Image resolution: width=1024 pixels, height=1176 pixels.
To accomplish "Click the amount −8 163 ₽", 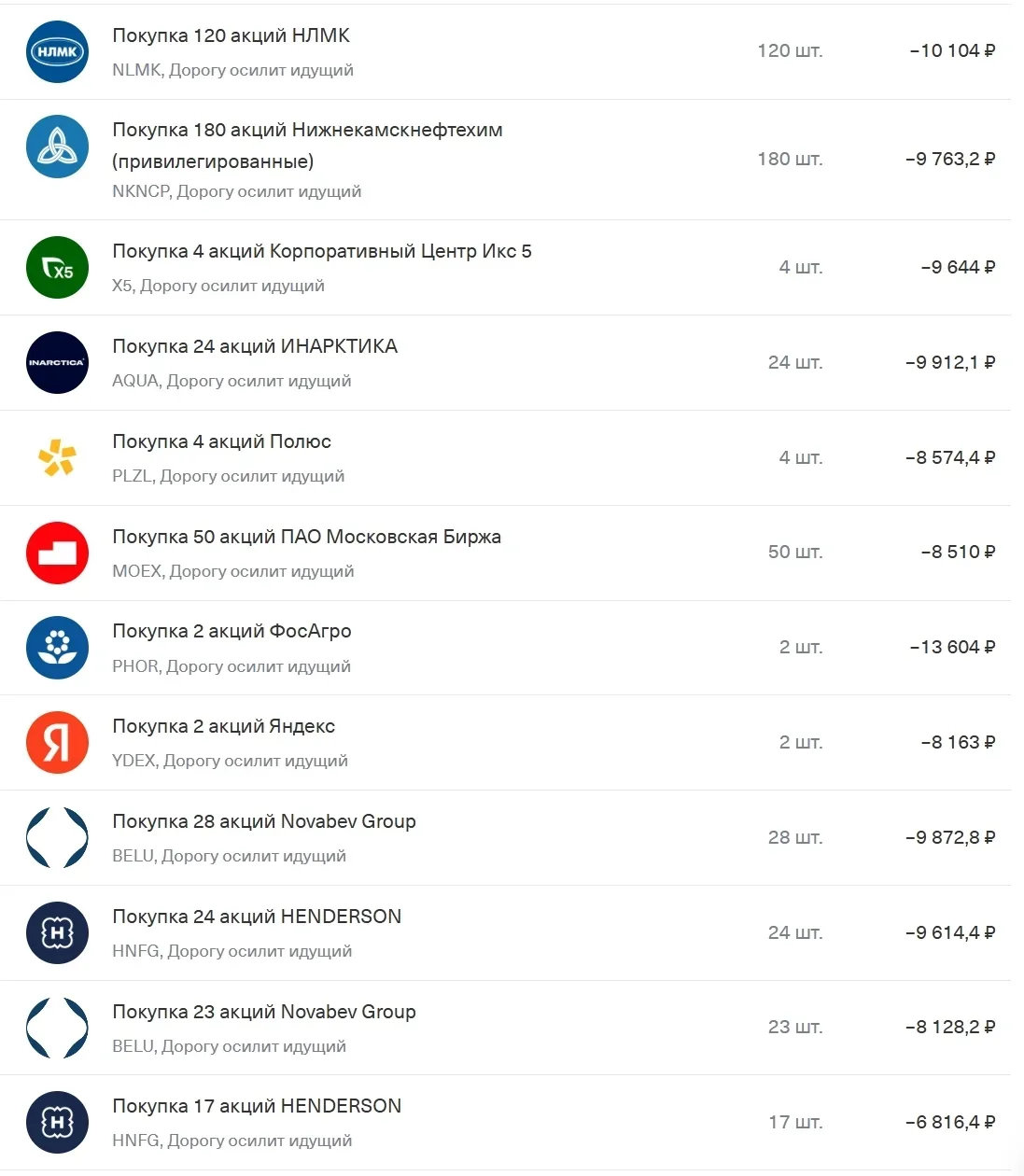I will [958, 742].
